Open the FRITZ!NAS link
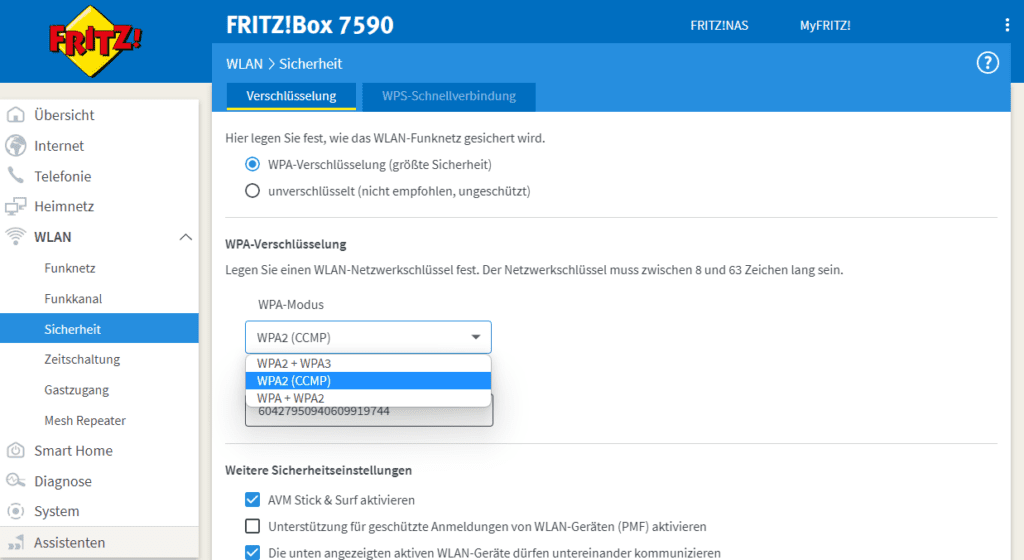The width and height of the screenshot is (1024, 560). point(719,25)
